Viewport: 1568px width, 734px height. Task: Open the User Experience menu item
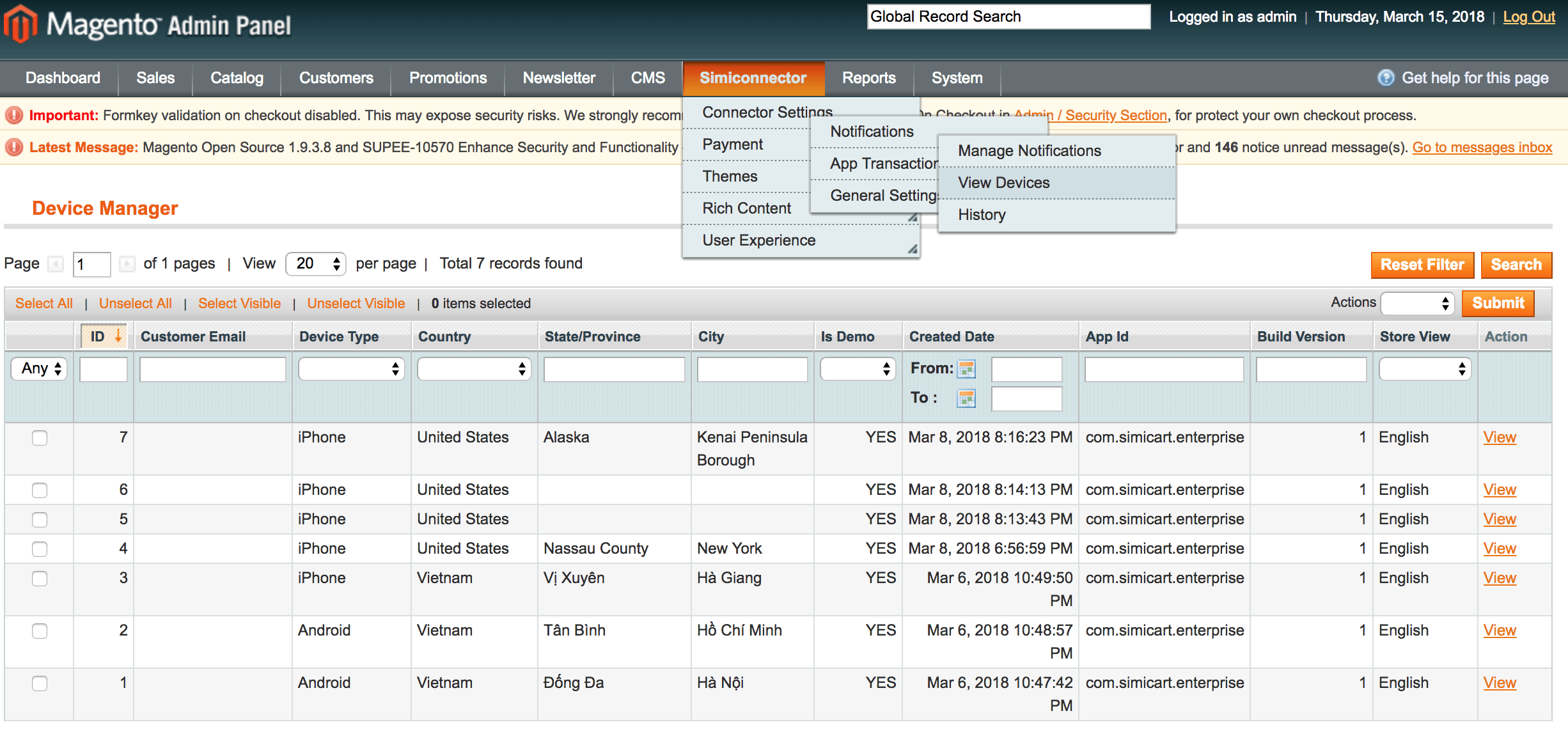click(801, 240)
